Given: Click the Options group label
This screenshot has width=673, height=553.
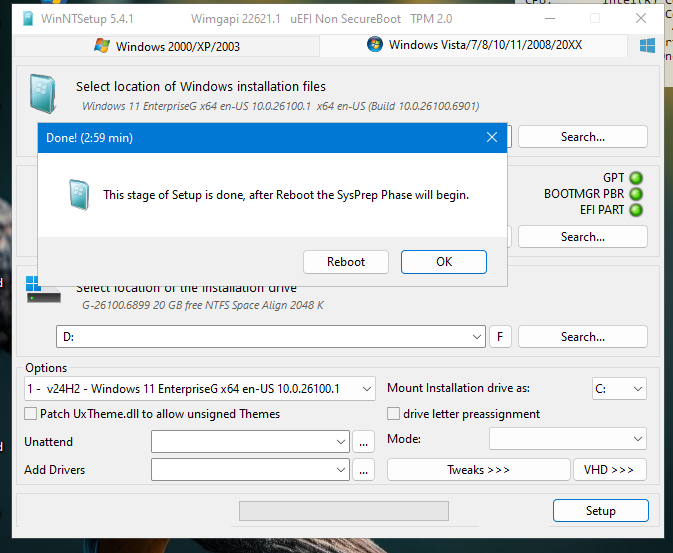Looking at the screenshot, I should [46, 368].
